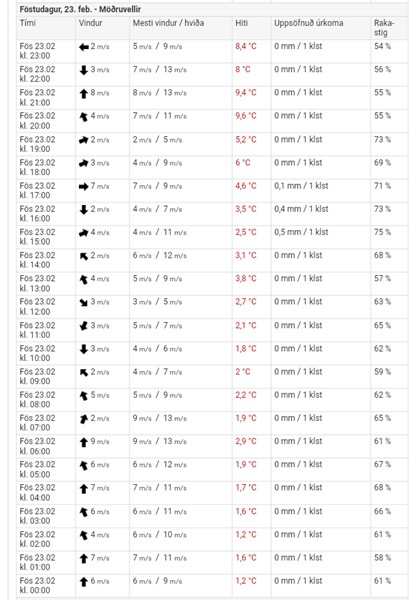Click the Hiti column header
The image size is (409, 600).
pyautogui.click(x=241, y=23)
